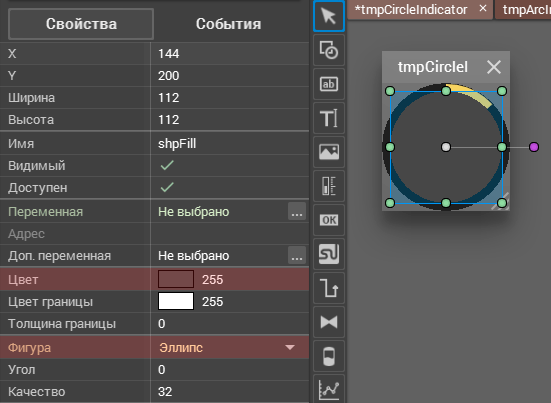Close the tmpCircleI widget window
Viewport: 551px width, 403px height.
494,67
